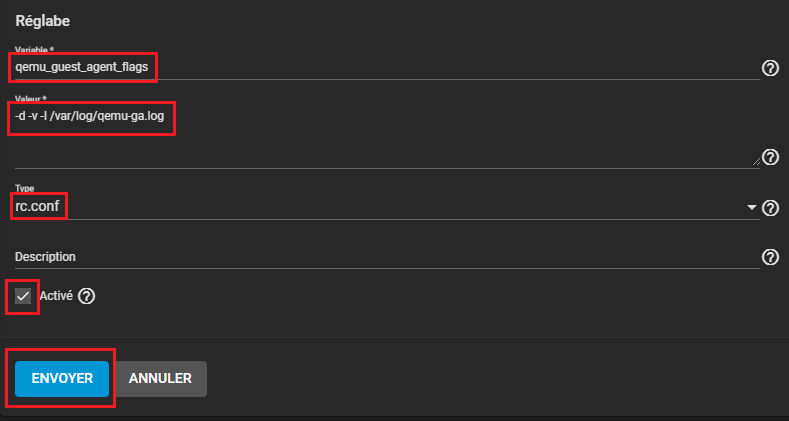Click the Valeur textarea resize handle

[755, 161]
